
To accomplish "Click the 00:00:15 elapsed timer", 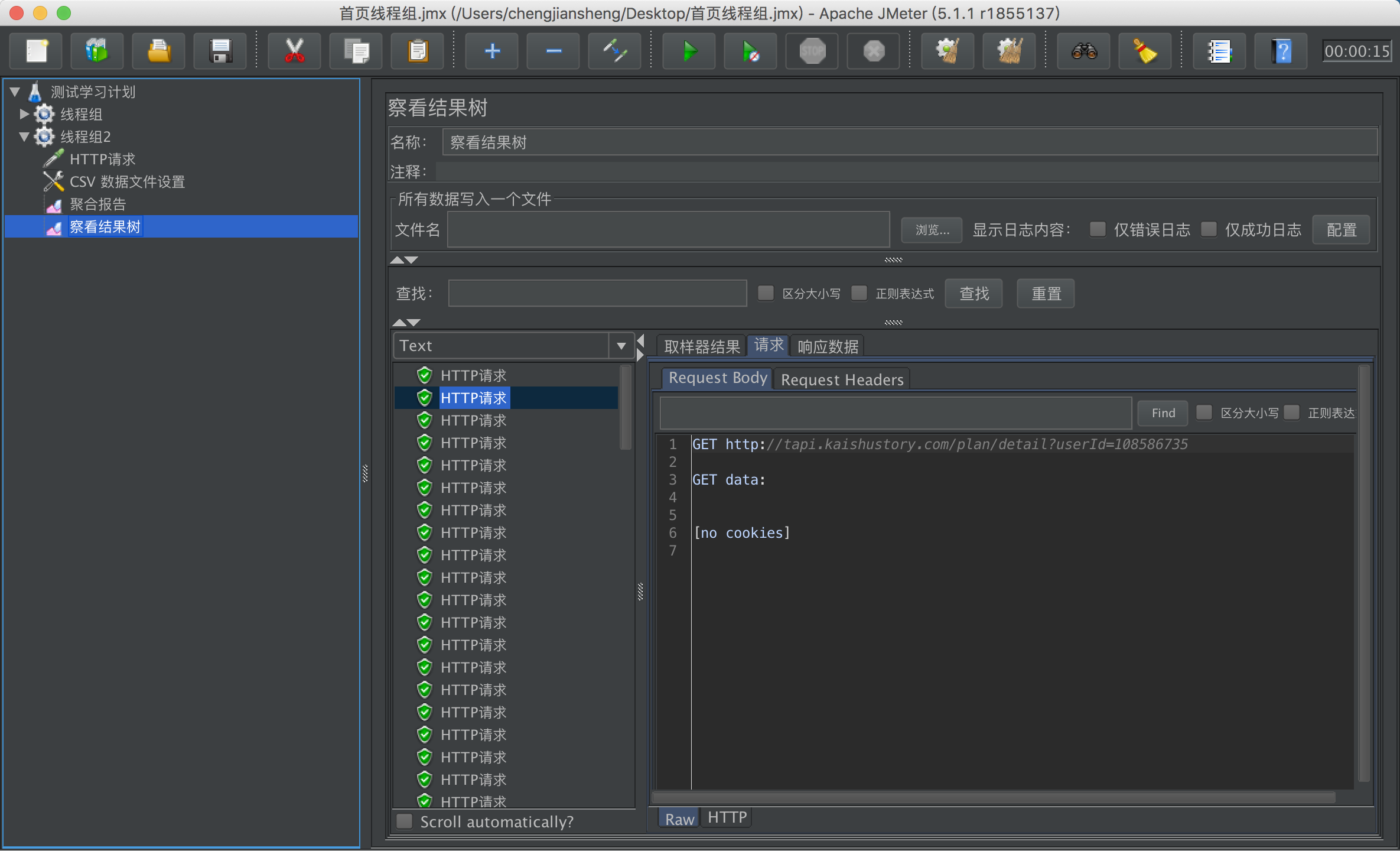I will [x=1356, y=51].
